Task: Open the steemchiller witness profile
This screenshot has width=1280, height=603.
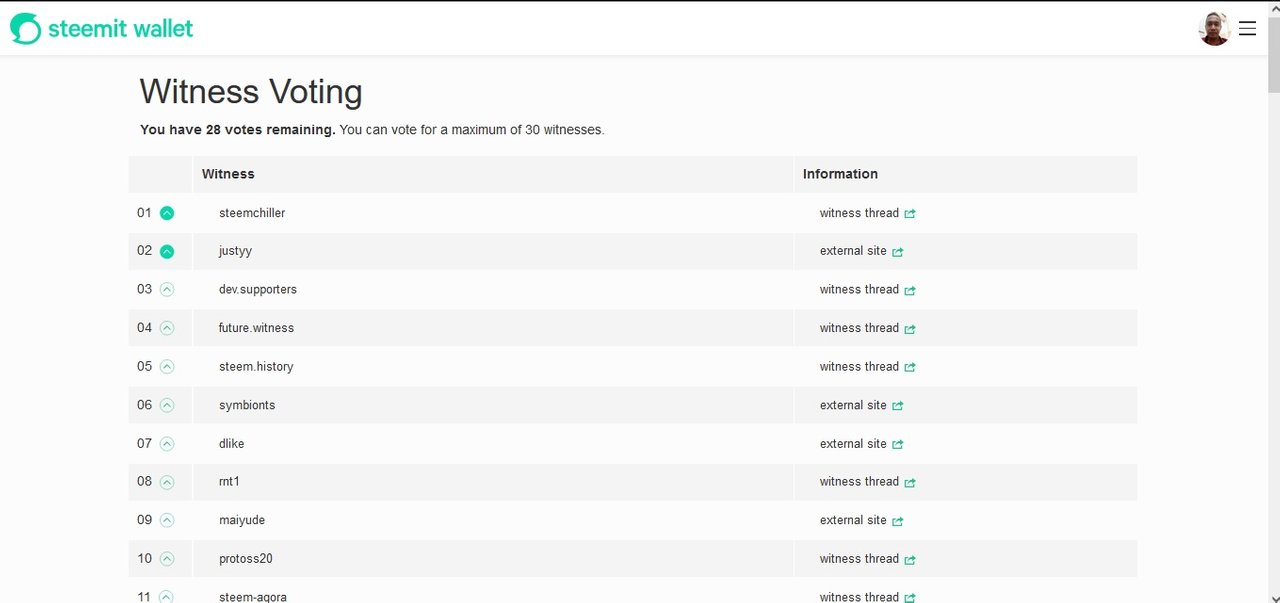Action: click(x=252, y=213)
